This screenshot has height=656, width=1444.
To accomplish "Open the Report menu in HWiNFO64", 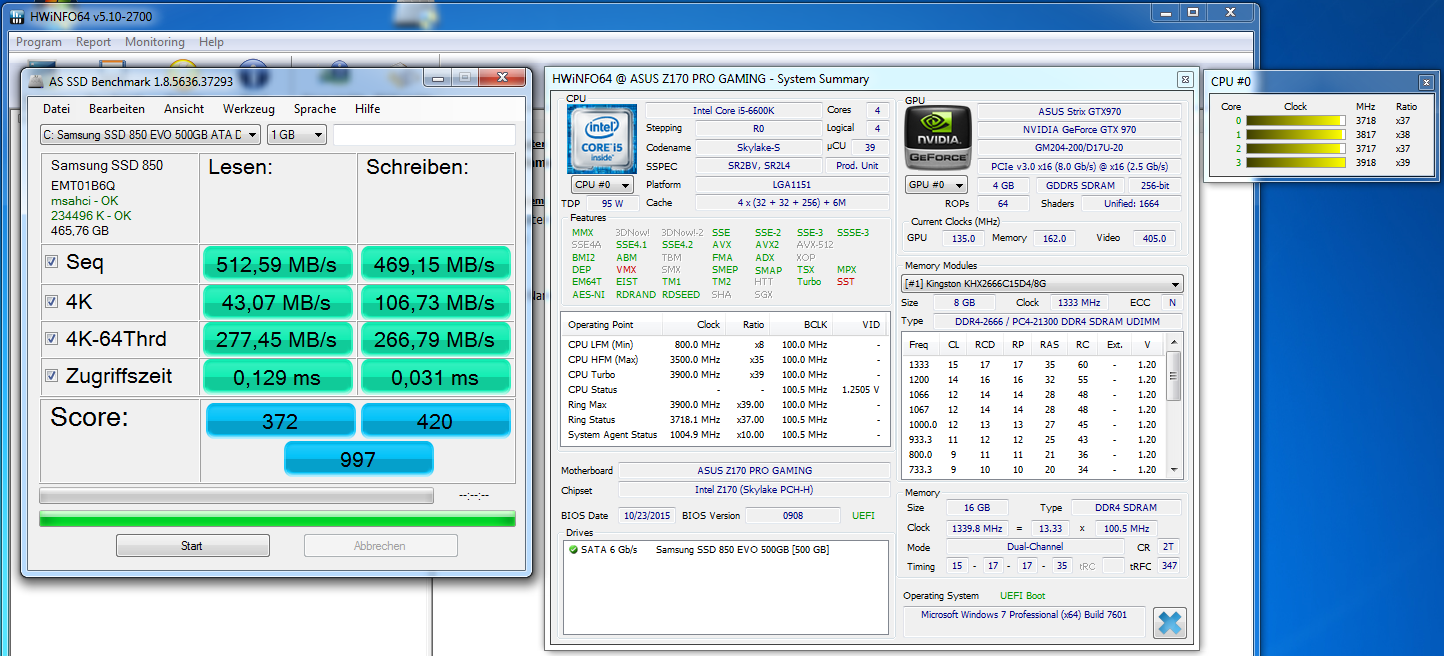I will click(94, 42).
